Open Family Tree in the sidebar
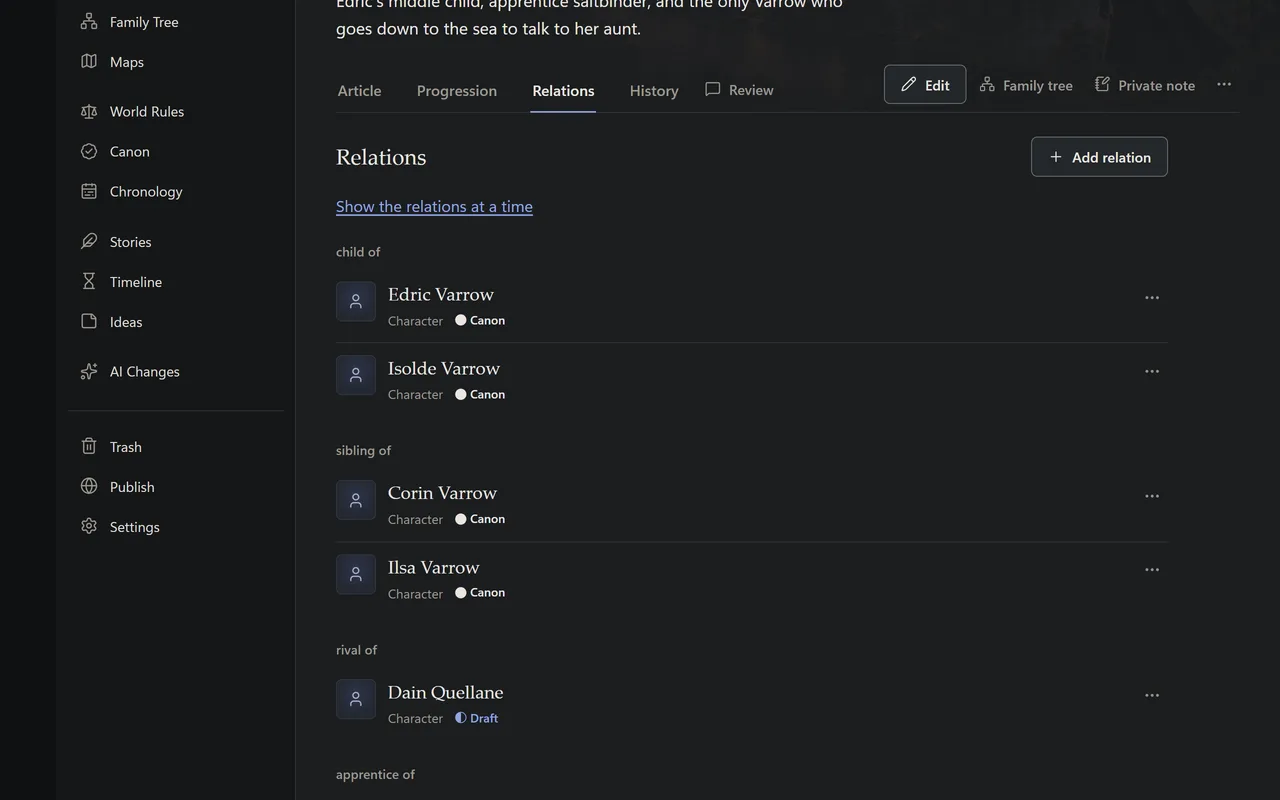The height and width of the screenshot is (800, 1280). [129, 22]
